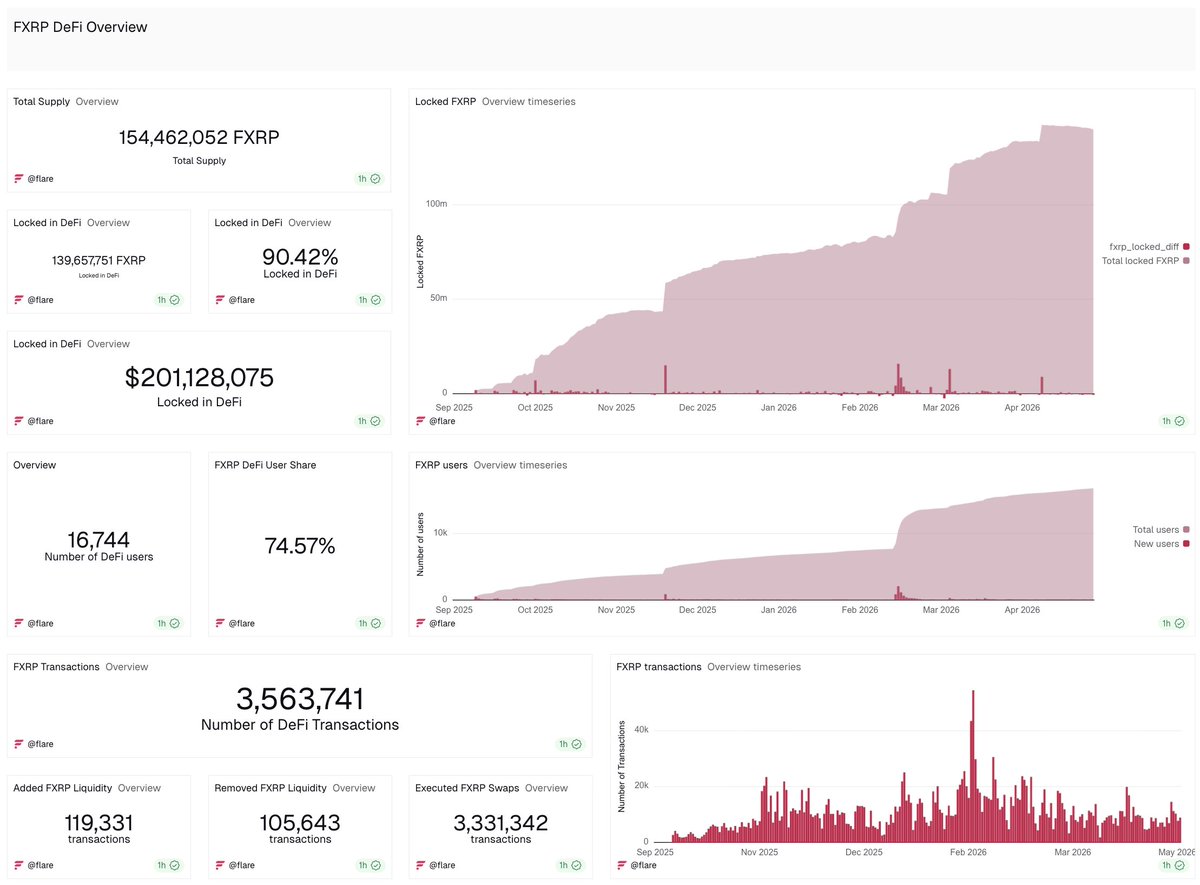This screenshot has width=1200, height=885.
Task: Select the 3,563,741 transactions value
Action: tap(300, 699)
